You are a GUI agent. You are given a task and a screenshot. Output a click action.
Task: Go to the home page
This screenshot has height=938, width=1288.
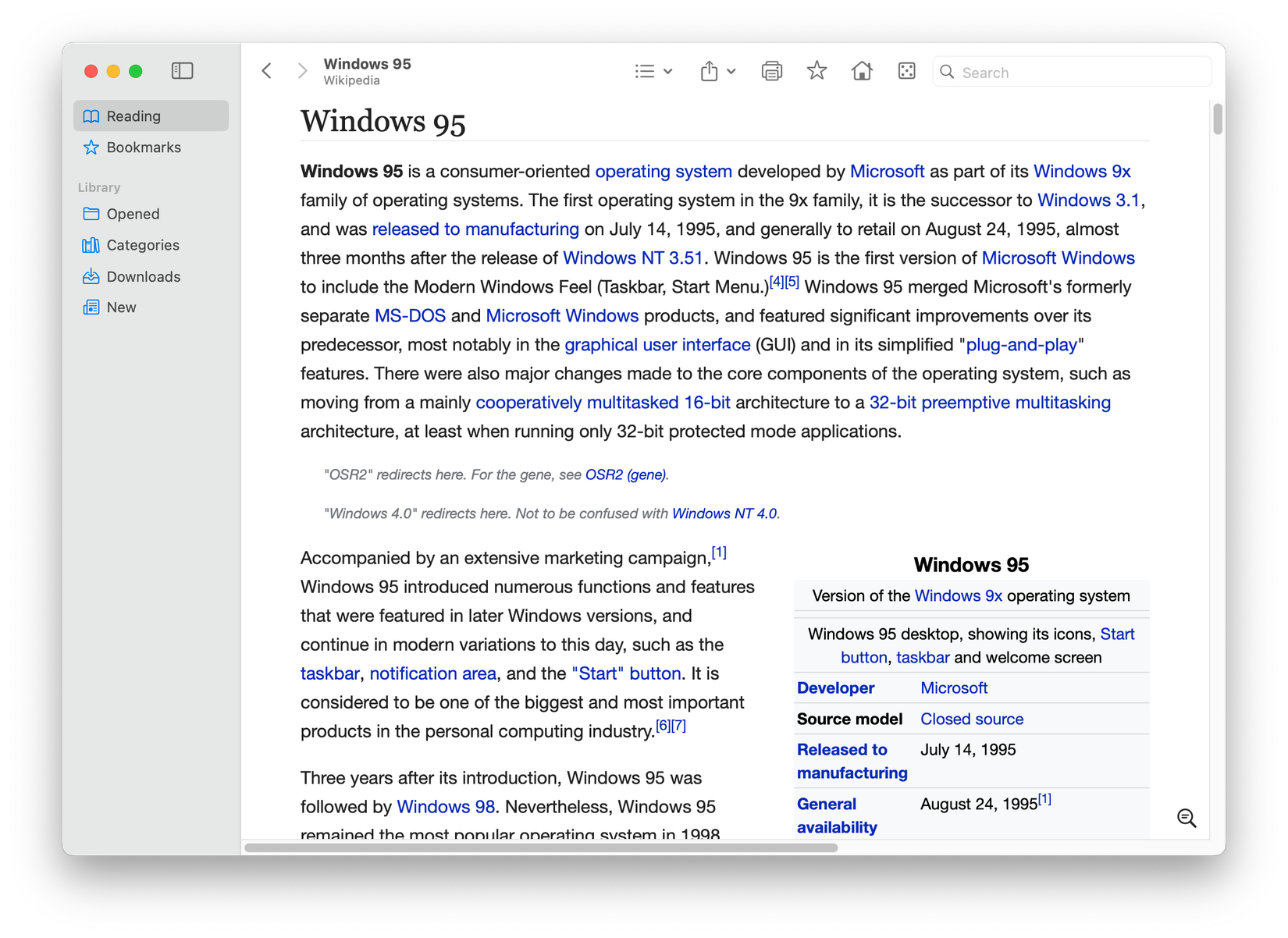coord(862,71)
